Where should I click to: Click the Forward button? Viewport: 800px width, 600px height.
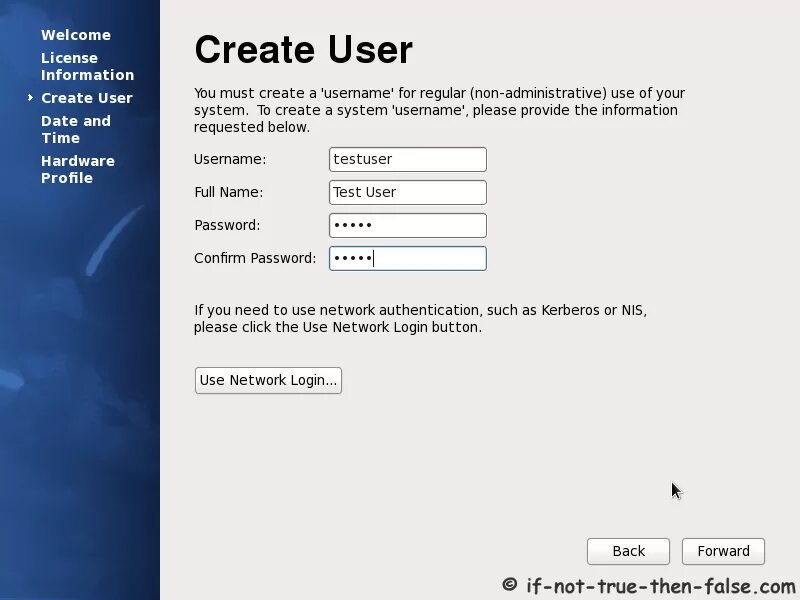(723, 551)
